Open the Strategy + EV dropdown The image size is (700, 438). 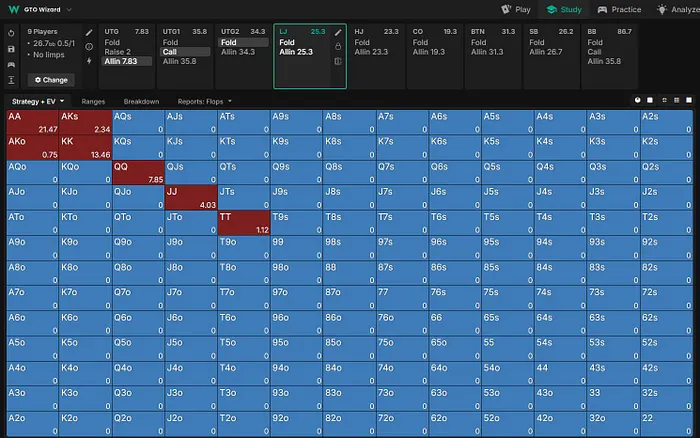pyautogui.click(x=38, y=101)
